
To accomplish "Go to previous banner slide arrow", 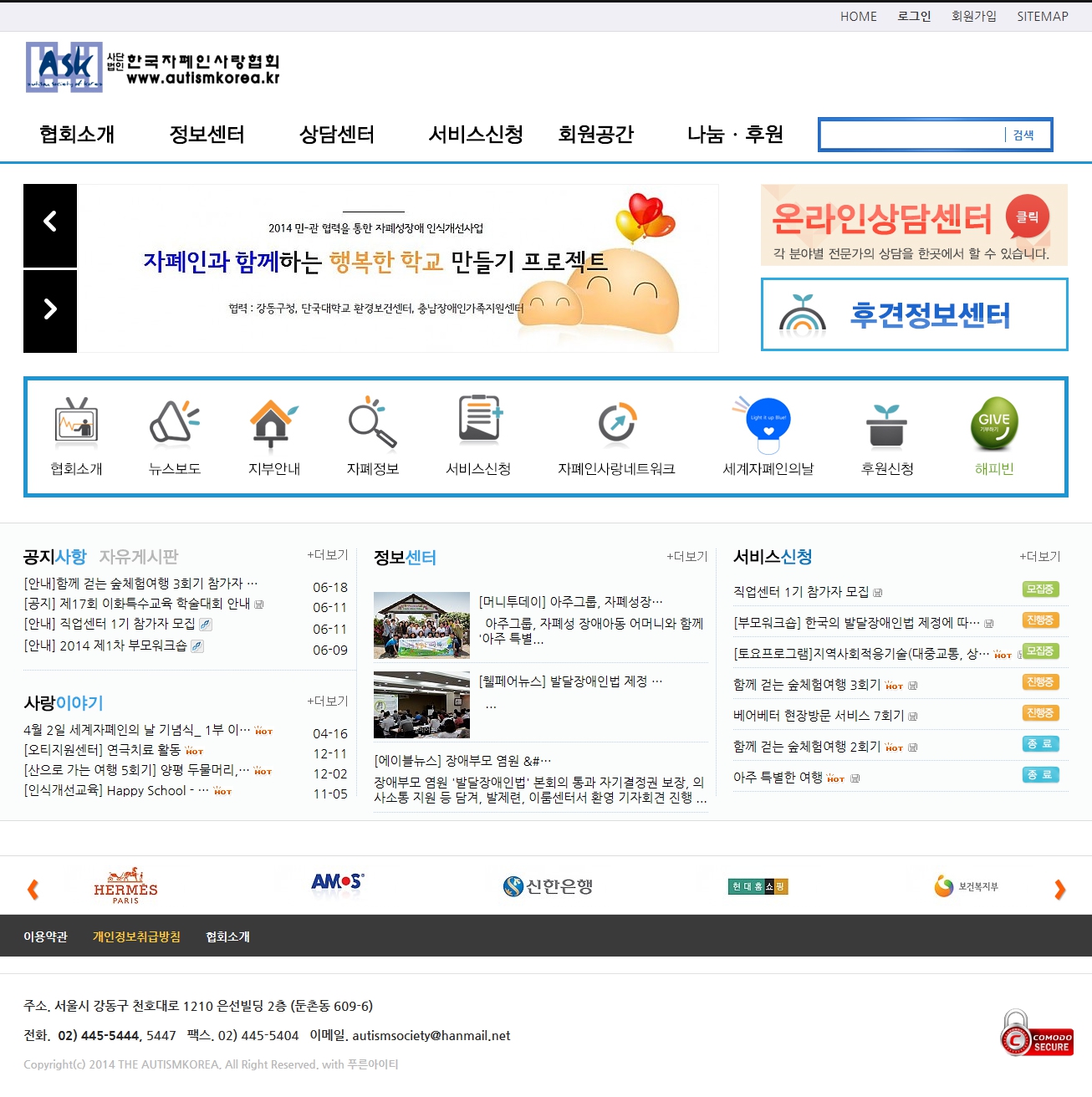I will [50, 222].
